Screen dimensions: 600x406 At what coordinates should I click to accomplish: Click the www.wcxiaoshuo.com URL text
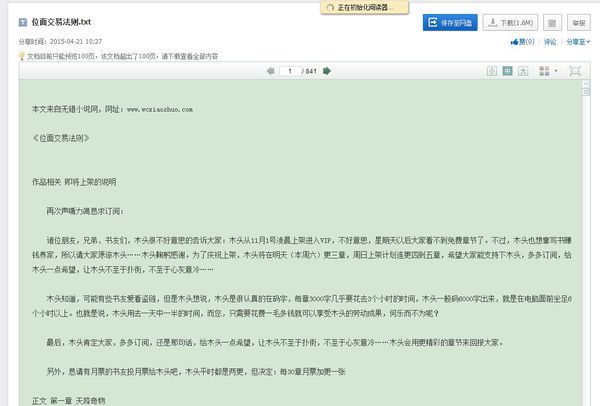(x=160, y=109)
